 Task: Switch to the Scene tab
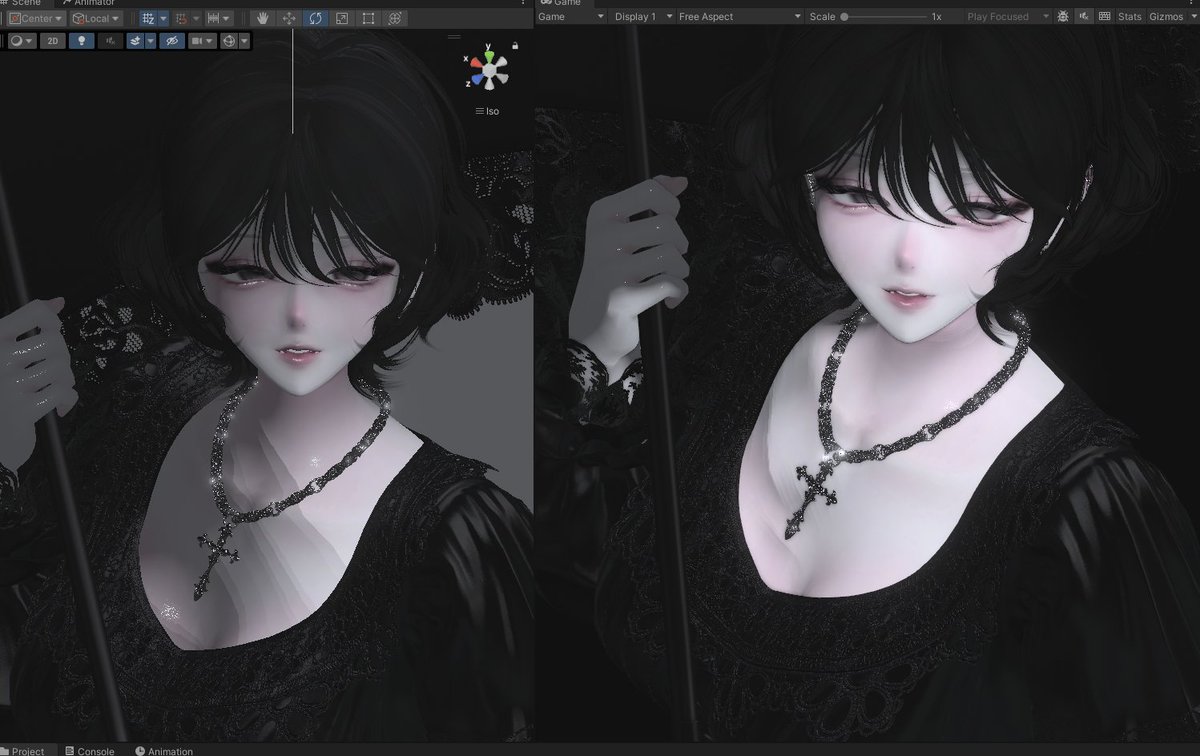(x=22, y=3)
